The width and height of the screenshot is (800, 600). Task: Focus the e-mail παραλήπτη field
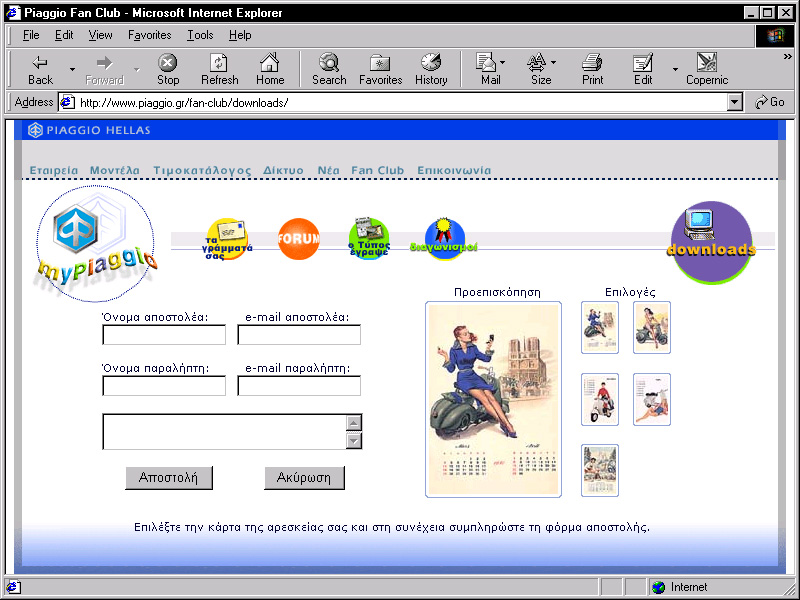coord(299,386)
